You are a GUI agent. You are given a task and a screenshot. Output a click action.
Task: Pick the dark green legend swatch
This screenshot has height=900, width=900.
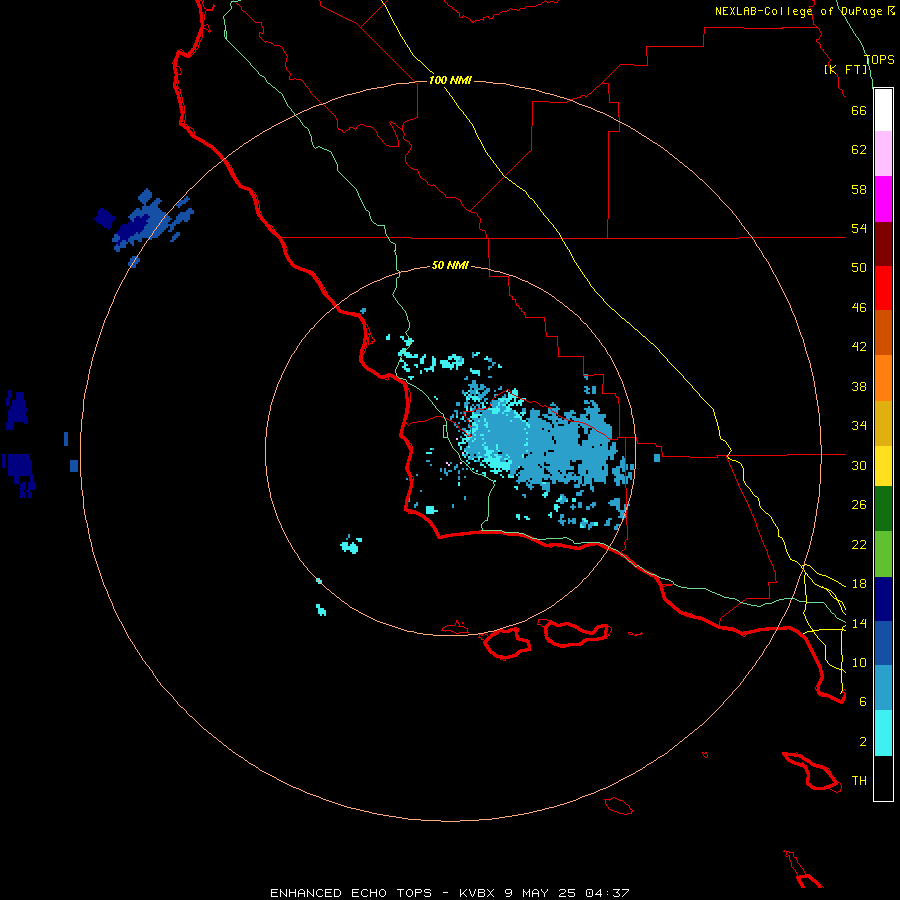[x=883, y=509]
